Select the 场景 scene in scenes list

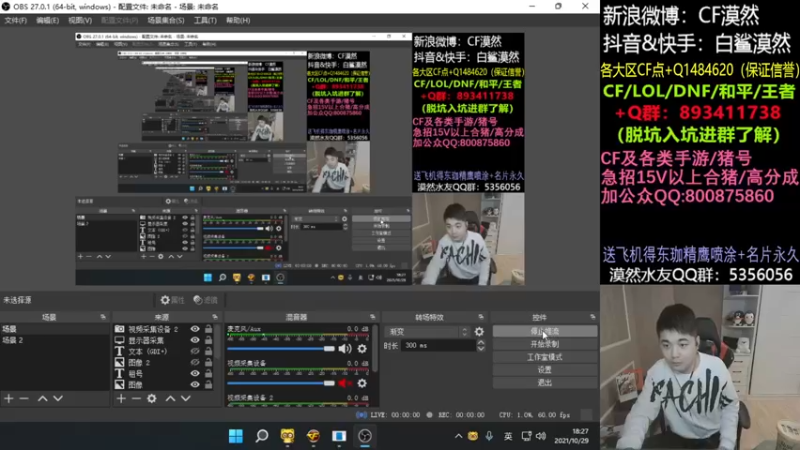pos(55,329)
